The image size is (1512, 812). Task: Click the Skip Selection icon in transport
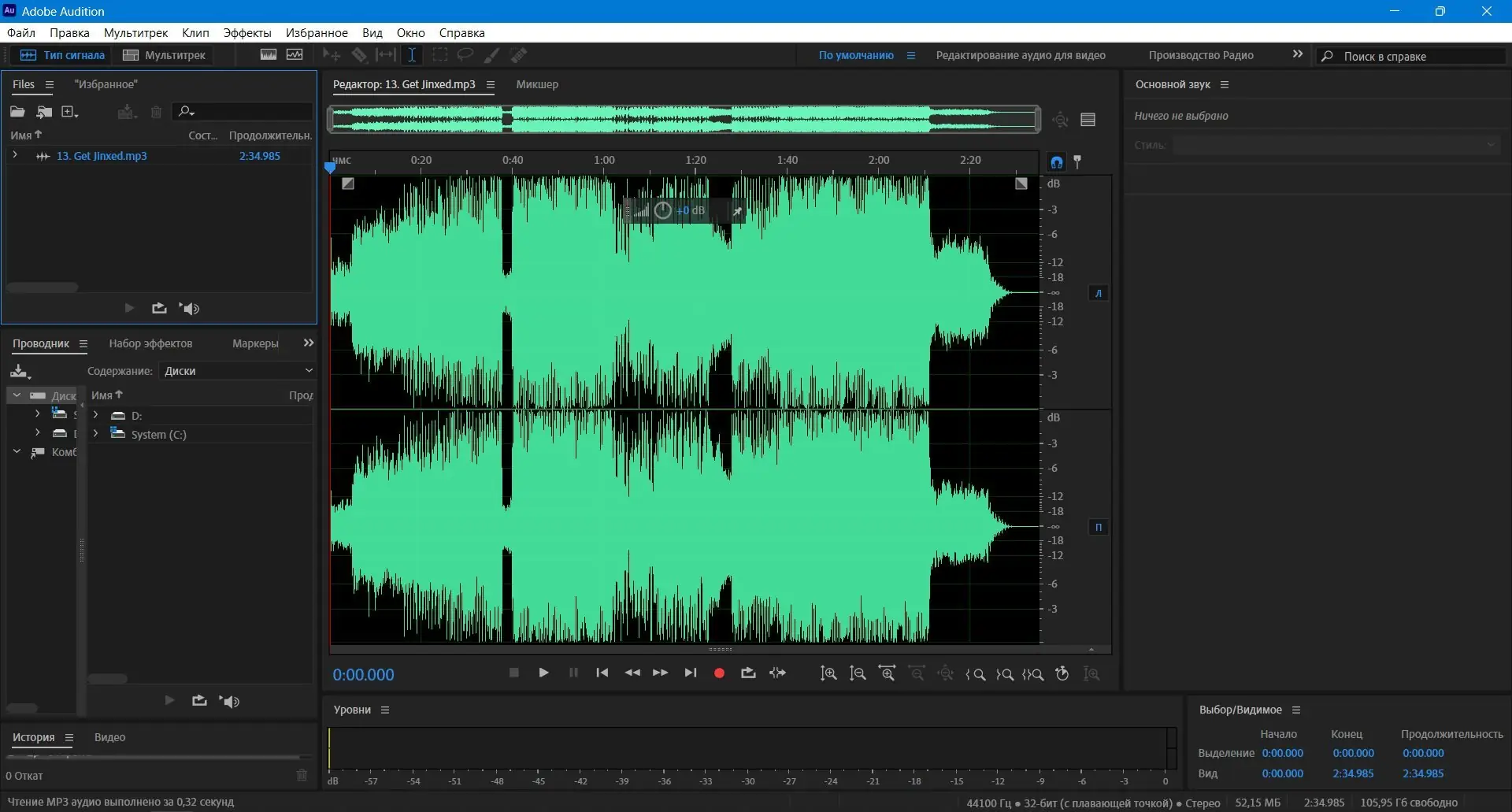(777, 673)
